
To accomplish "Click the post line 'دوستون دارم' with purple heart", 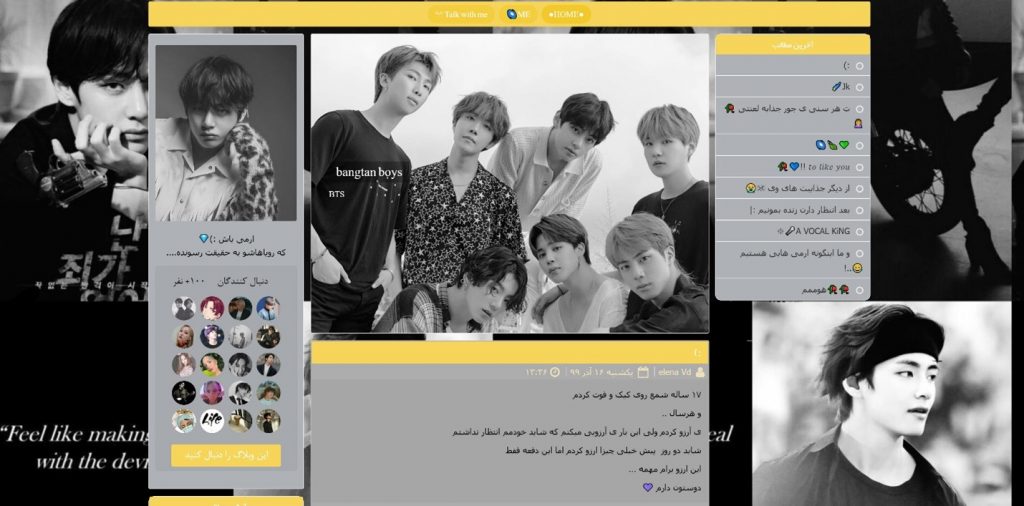I will click(x=672, y=487).
